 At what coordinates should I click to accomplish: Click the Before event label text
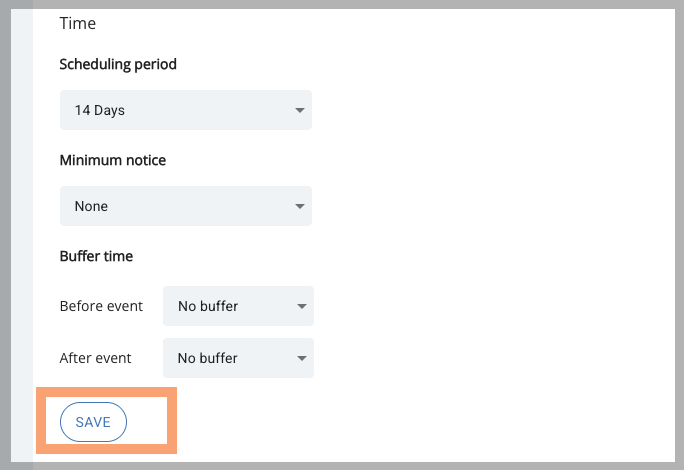pyautogui.click(x=101, y=306)
